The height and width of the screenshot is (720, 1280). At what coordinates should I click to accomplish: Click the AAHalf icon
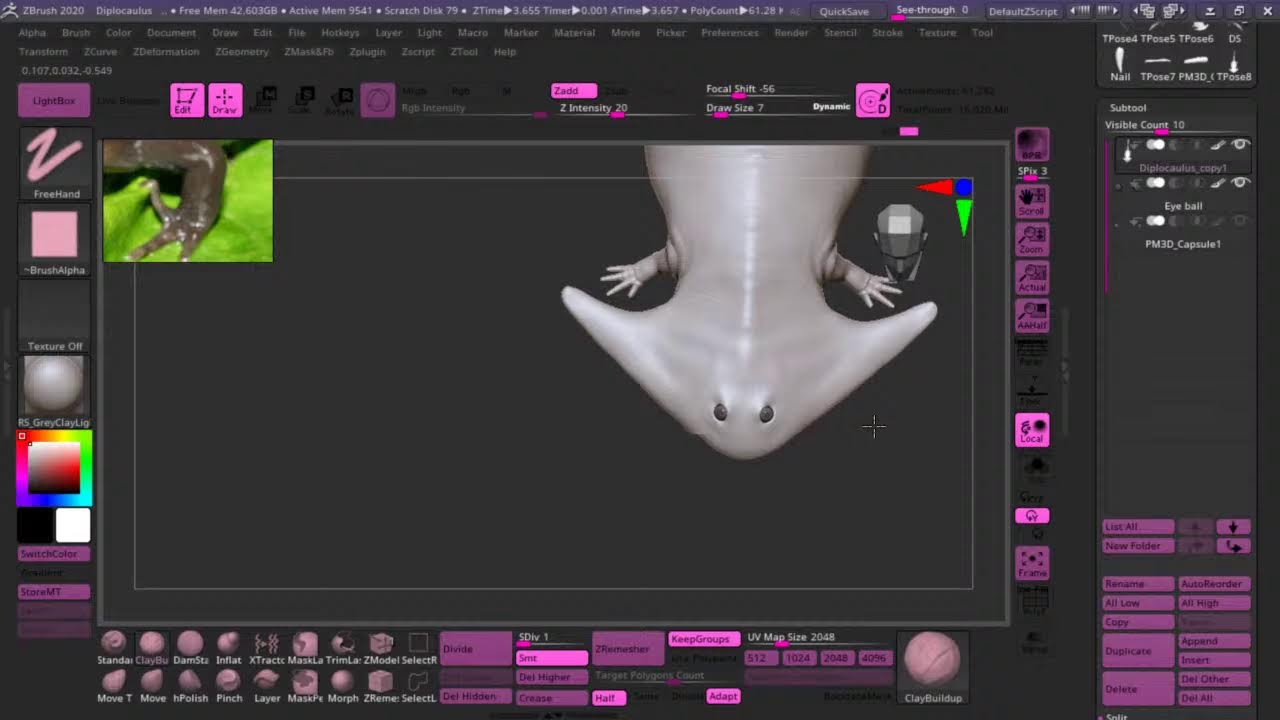[1032, 315]
